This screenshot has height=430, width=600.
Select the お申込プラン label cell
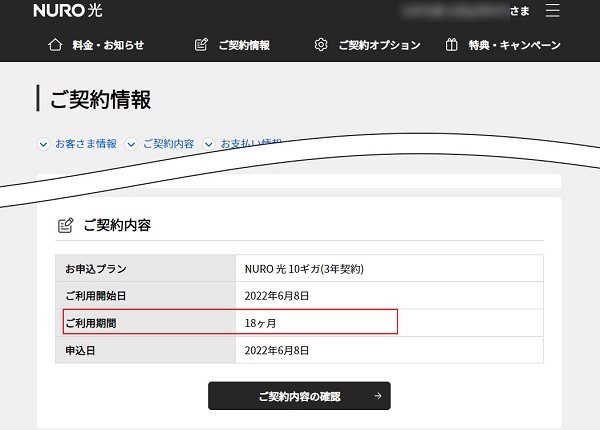pyautogui.click(x=145, y=269)
